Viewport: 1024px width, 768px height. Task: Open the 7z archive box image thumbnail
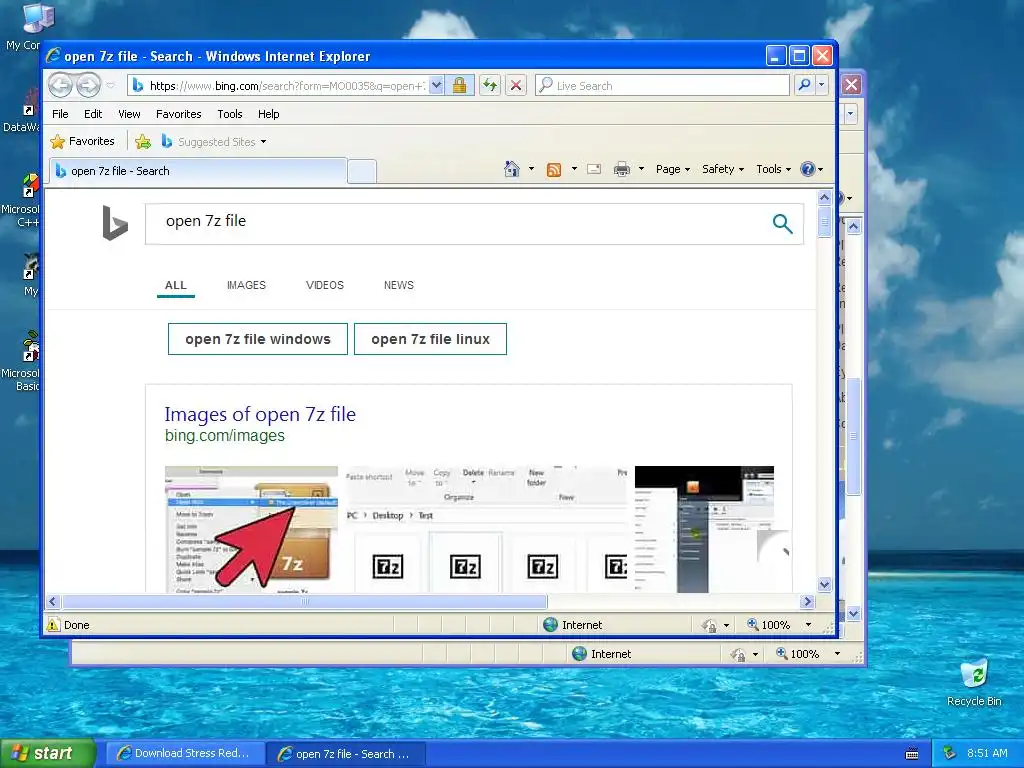251,529
